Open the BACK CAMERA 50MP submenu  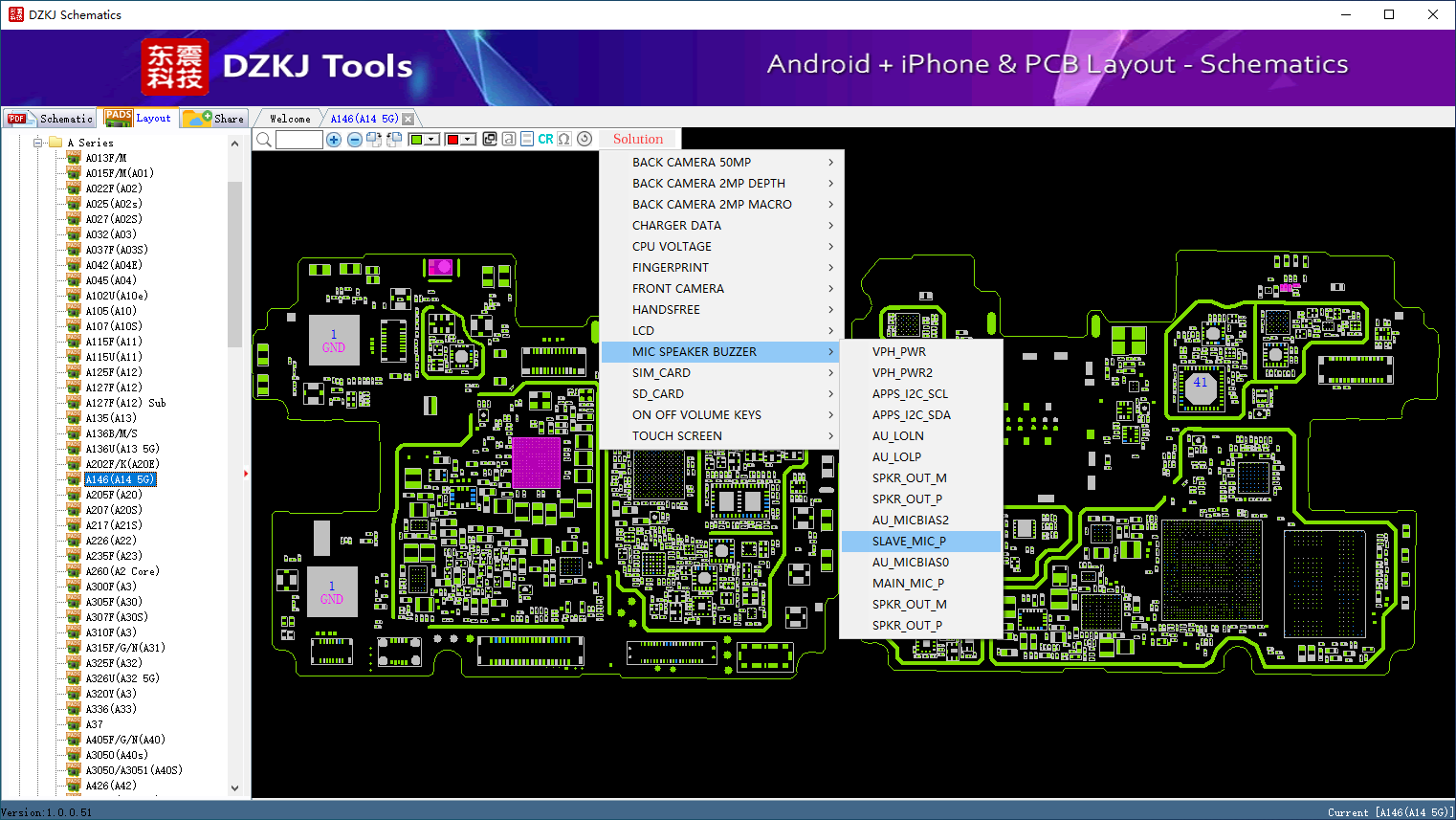coord(722,162)
